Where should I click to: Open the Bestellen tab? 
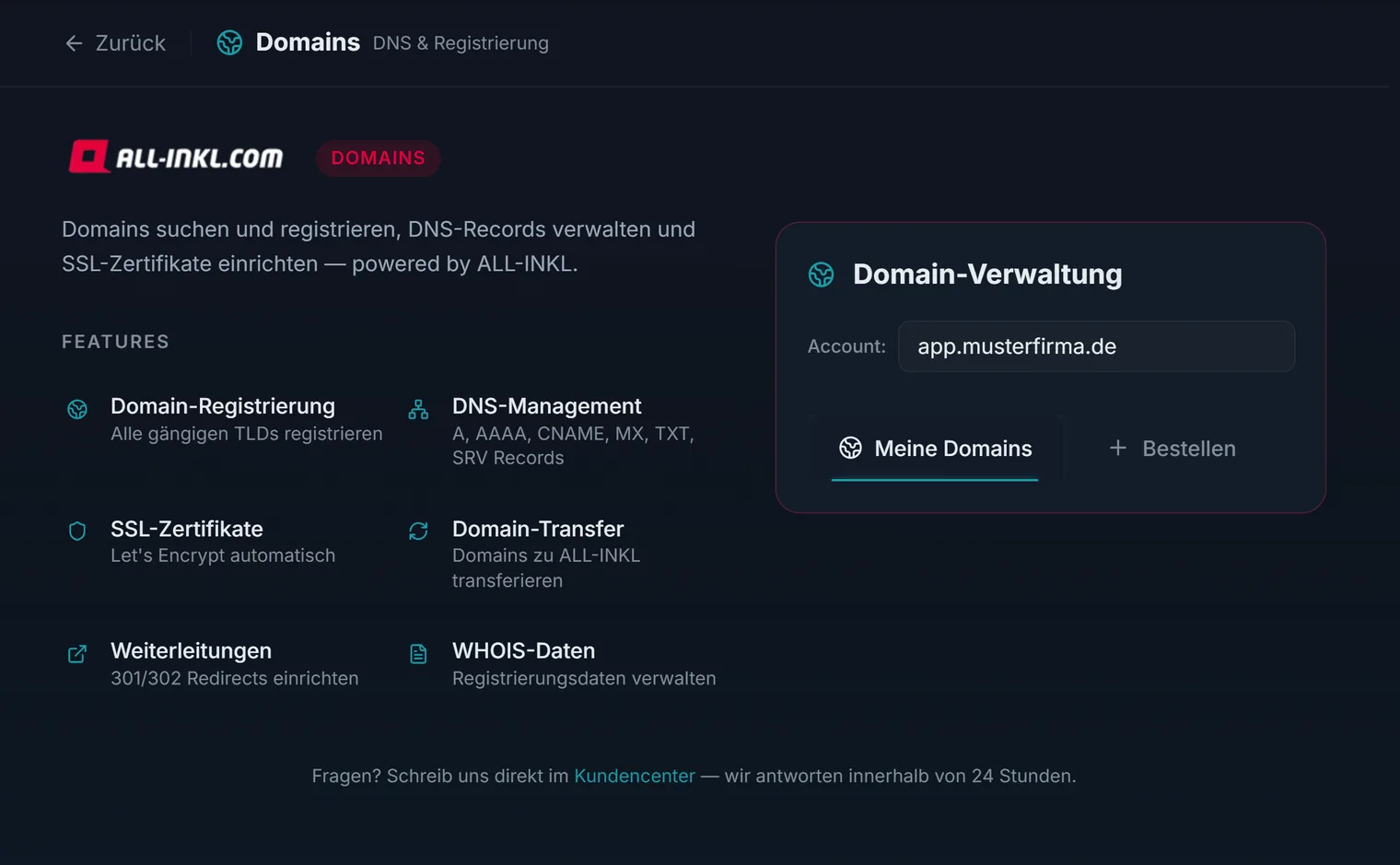coord(1172,449)
